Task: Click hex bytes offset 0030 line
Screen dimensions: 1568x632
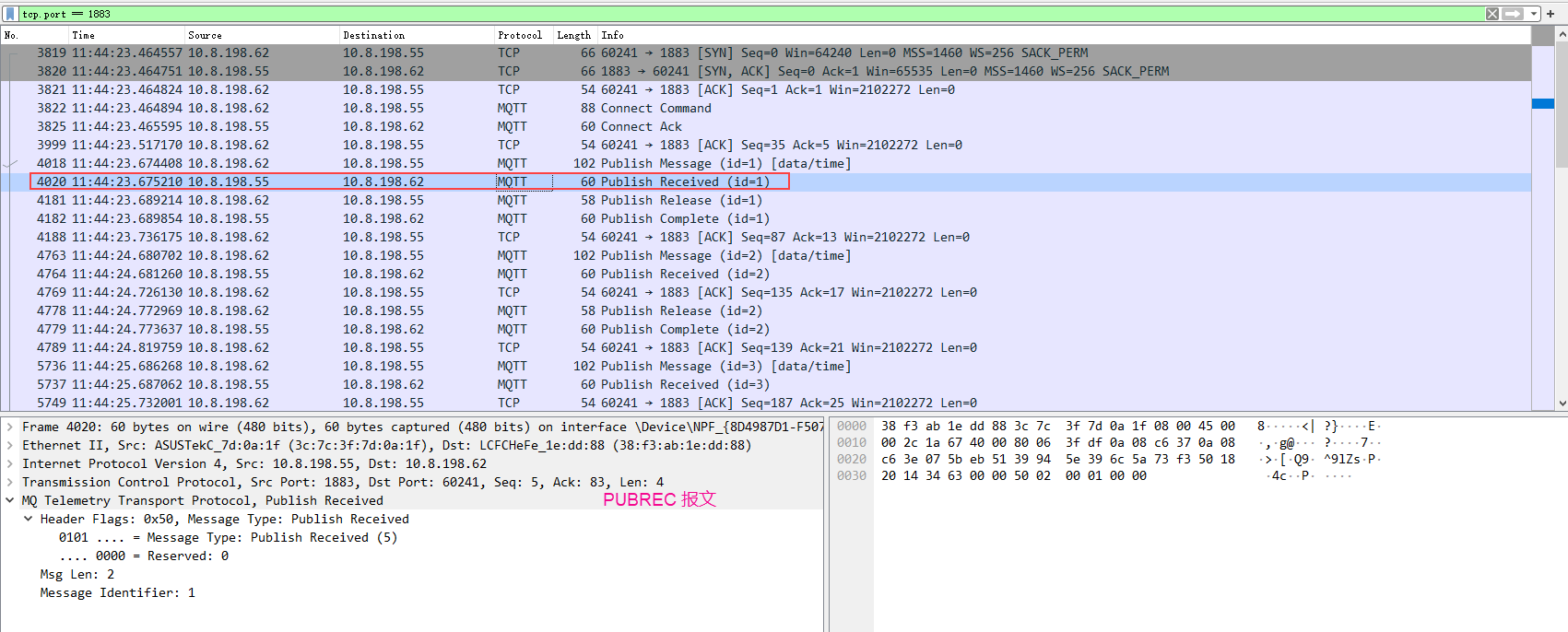Action: [x=1014, y=475]
